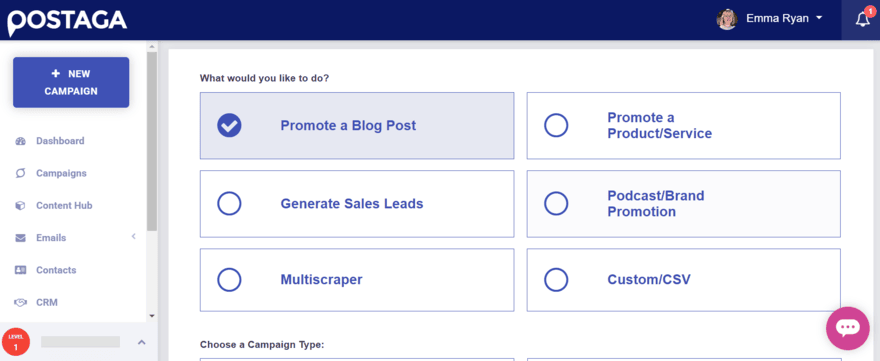880x361 pixels.
Task: Click the Campaigns icon in sidebar
Action: pos(21,173)
